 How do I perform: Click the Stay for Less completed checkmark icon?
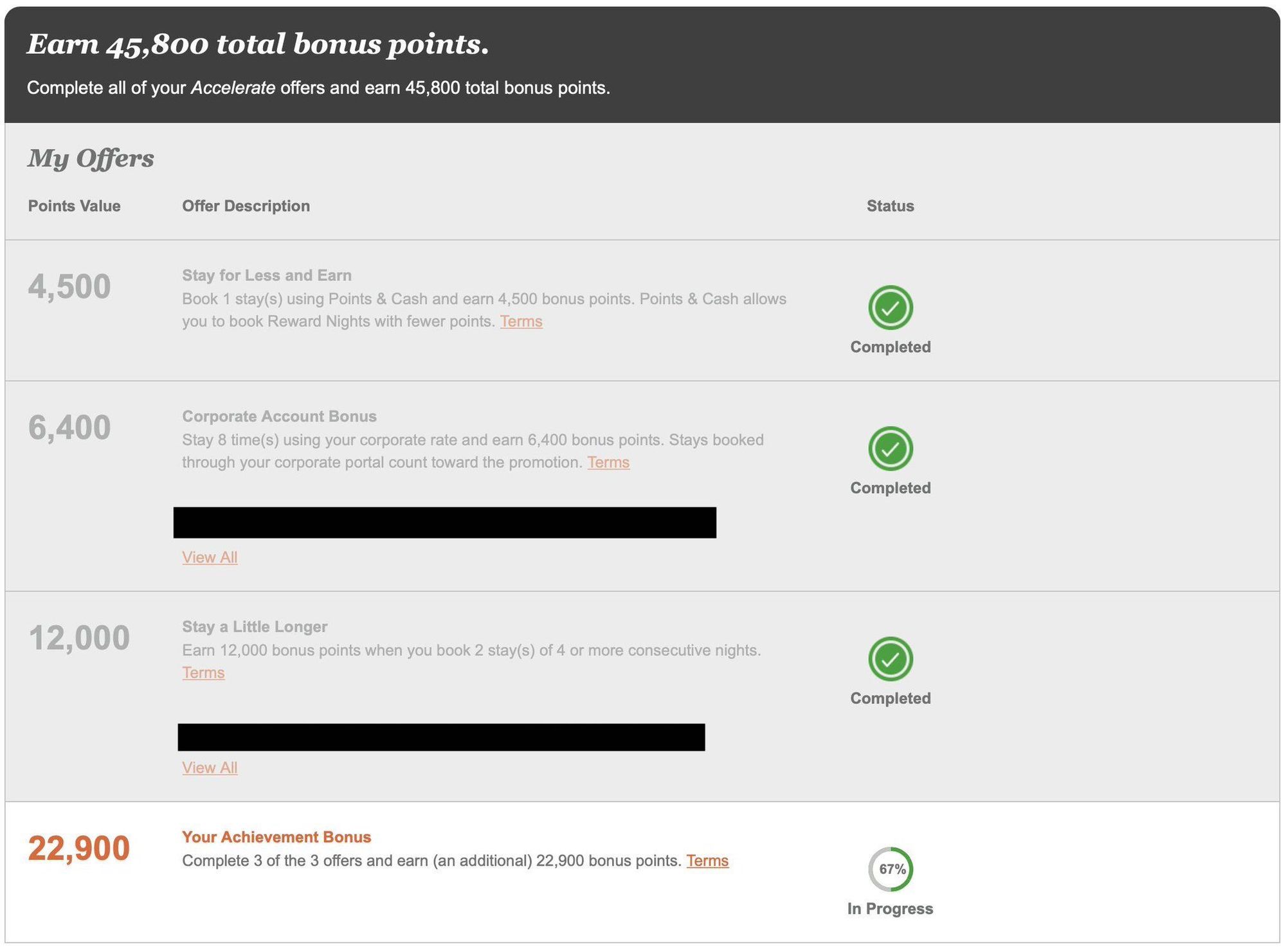(890, 307)
